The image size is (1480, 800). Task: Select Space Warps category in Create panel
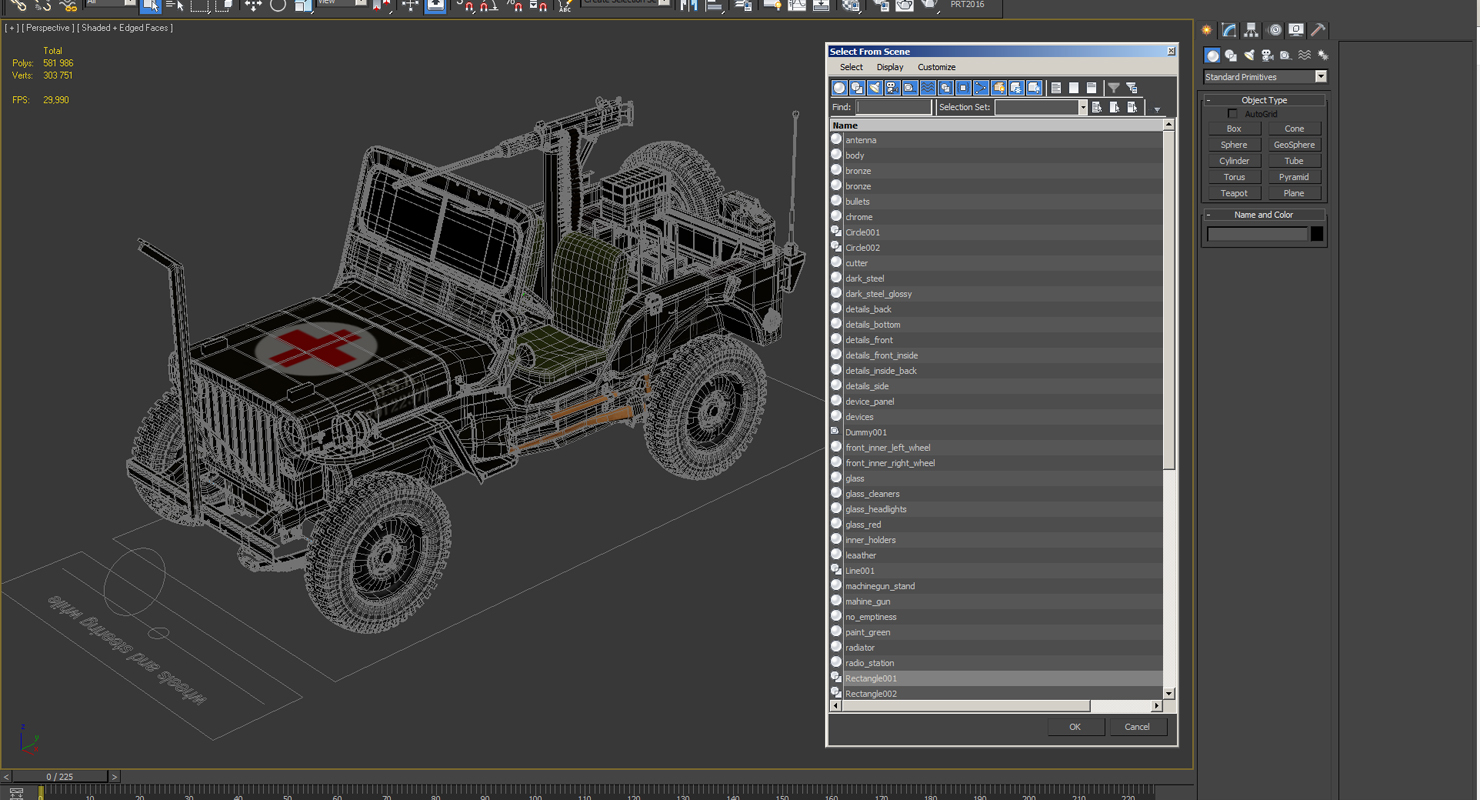1304,55
